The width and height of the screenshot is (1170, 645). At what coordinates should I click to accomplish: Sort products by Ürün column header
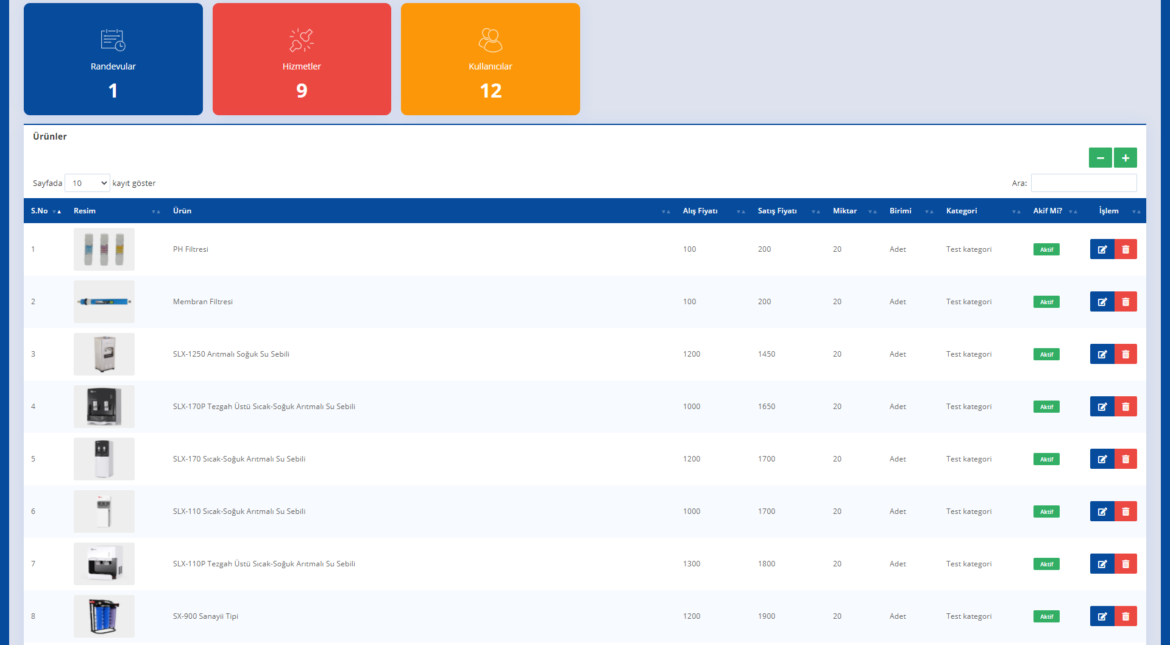(x=183, y=211)
